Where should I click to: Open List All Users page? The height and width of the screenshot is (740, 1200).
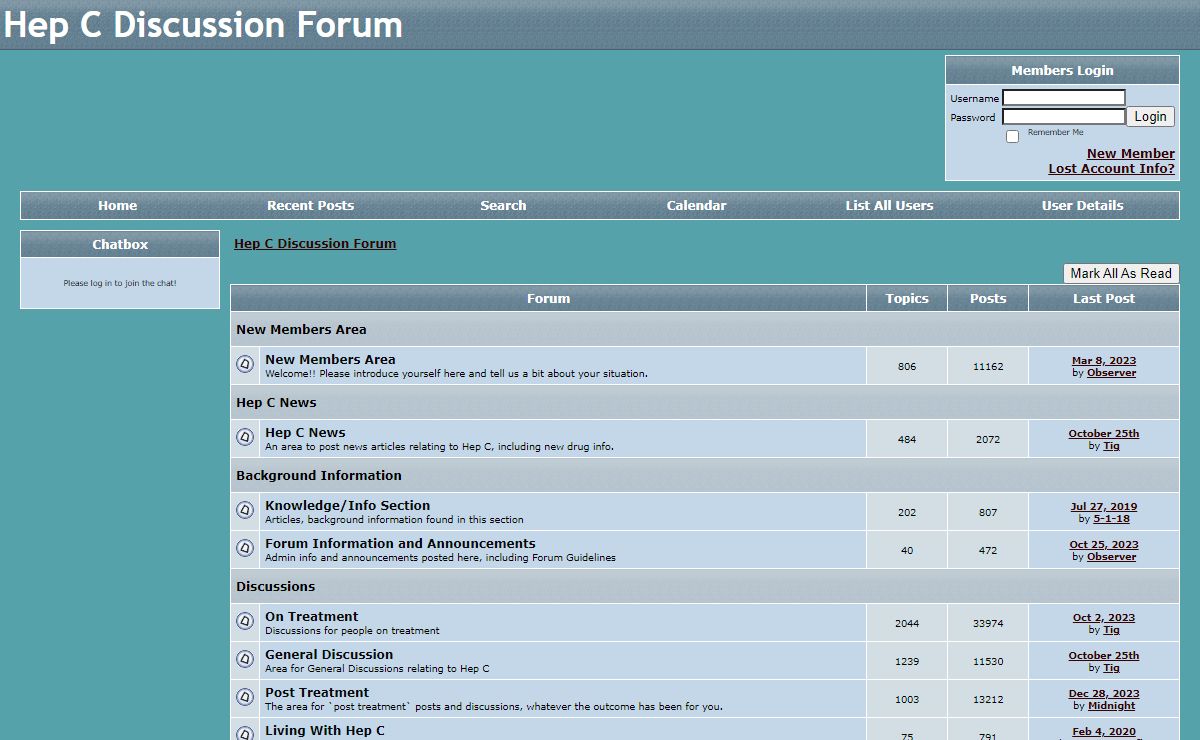pos(889,205)
